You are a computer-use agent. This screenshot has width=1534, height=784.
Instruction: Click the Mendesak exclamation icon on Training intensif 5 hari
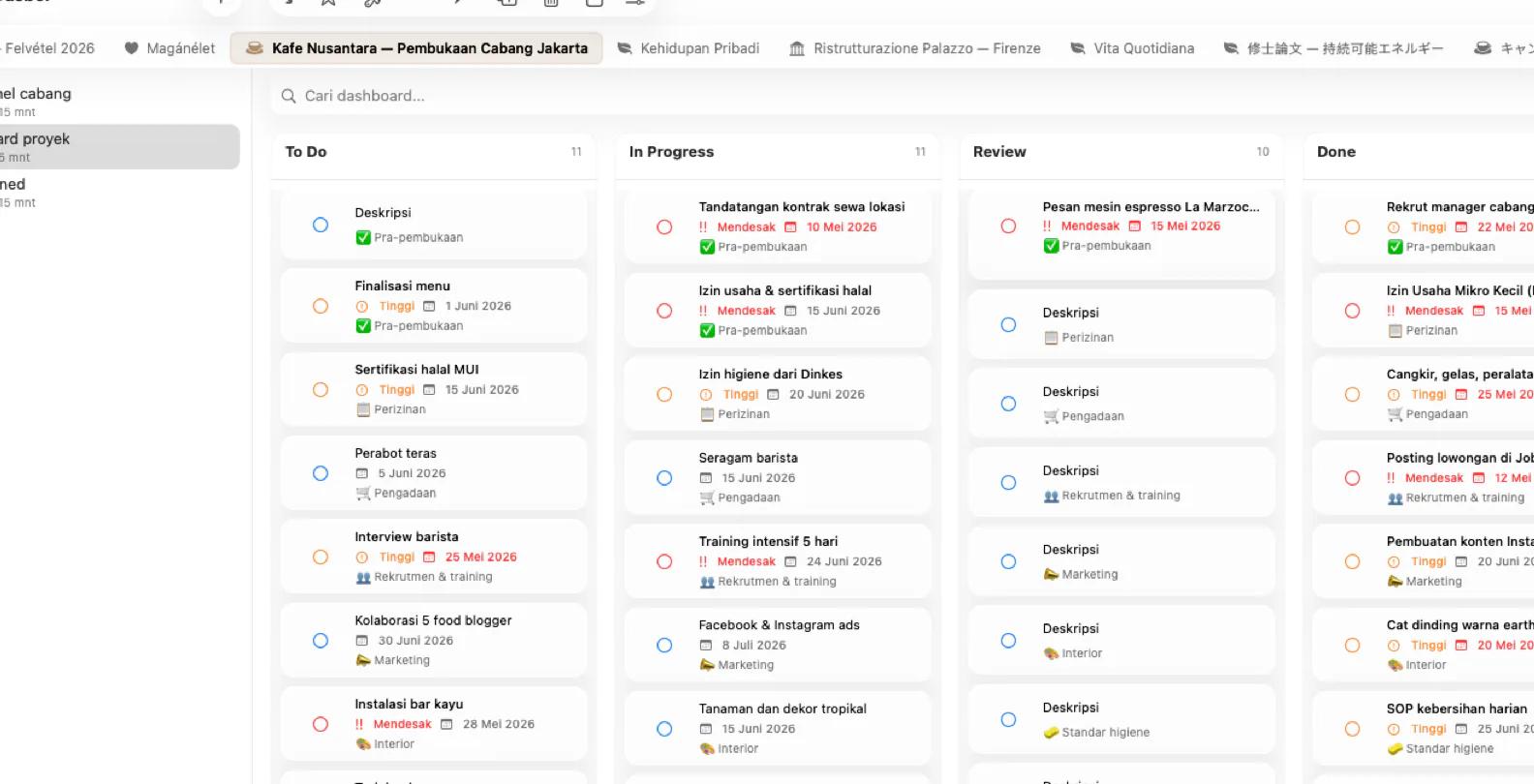point(703,561)
